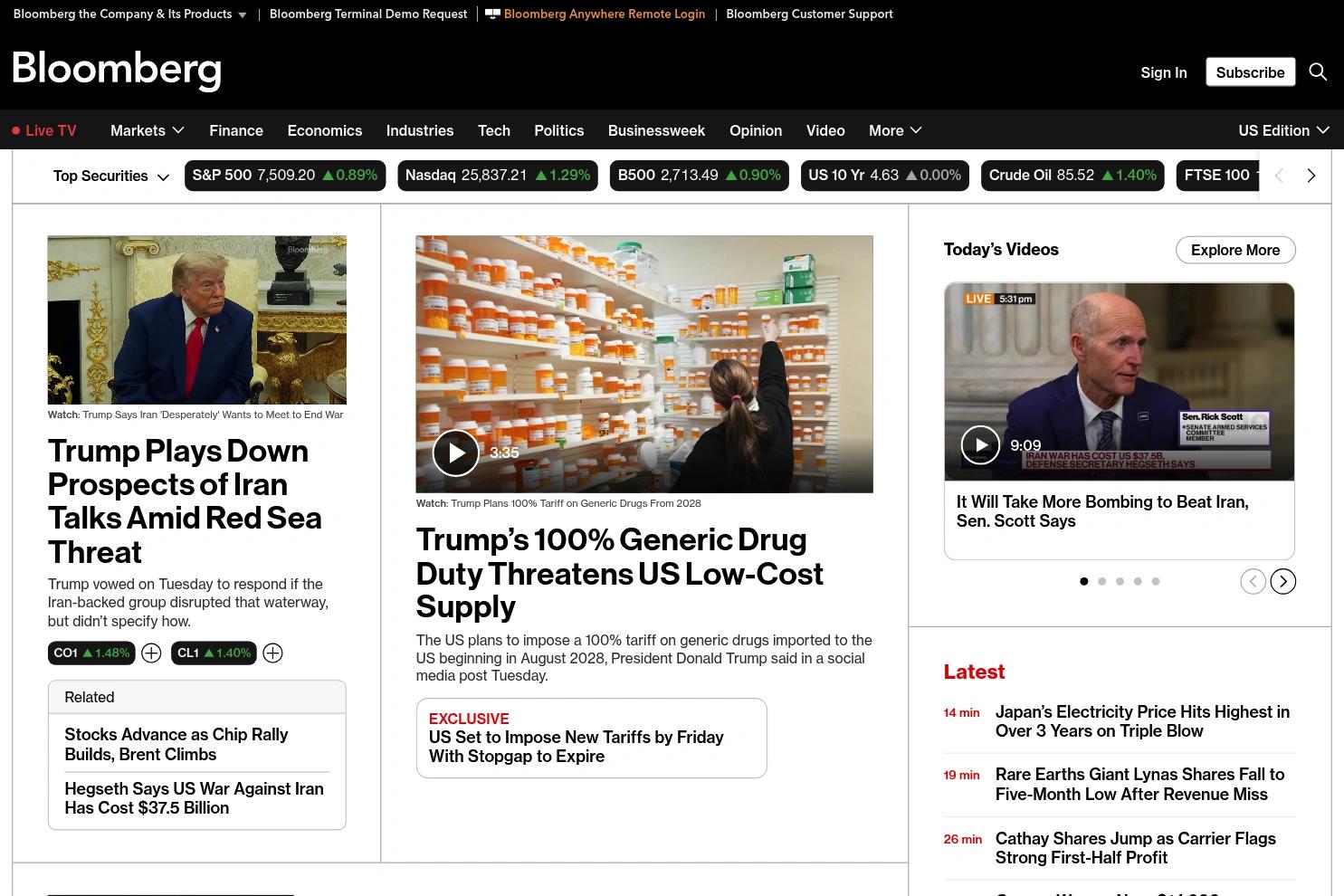
Task: Go to previous video in Today's Videos
Action: (x=1253, y=581)
